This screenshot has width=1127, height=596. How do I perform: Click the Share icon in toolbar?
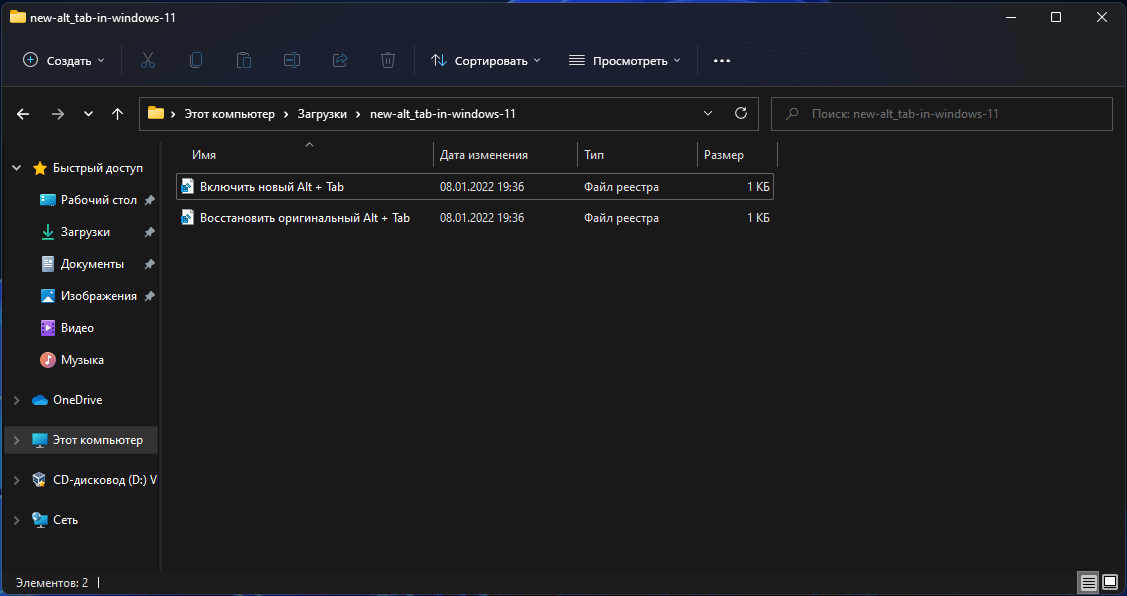(x=340, y=60)
